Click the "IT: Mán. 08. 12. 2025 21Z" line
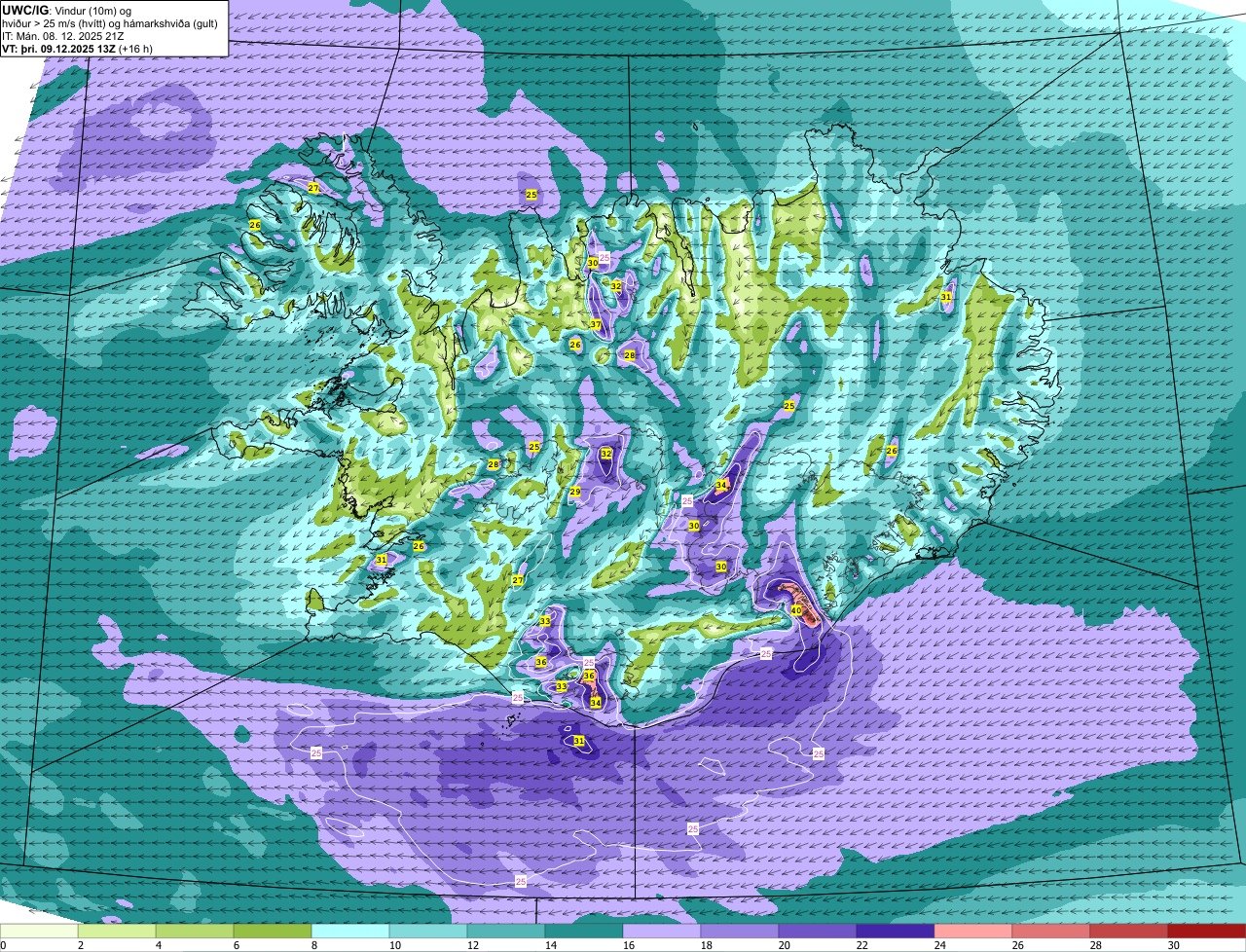 point(60,36)
